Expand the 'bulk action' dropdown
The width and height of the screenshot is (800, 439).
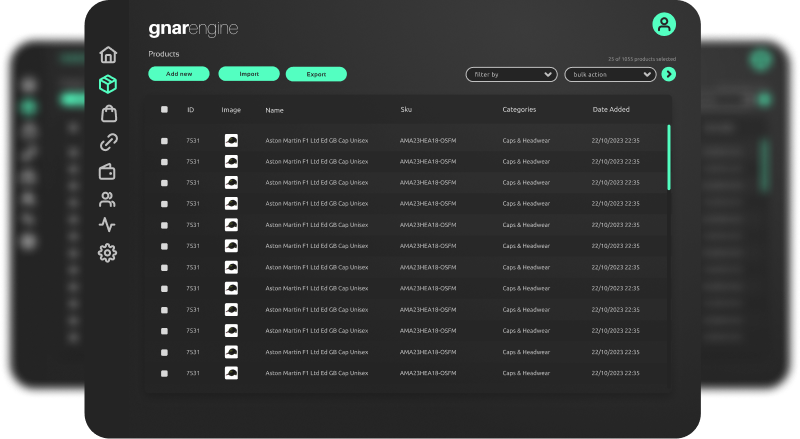coord(610,74)
